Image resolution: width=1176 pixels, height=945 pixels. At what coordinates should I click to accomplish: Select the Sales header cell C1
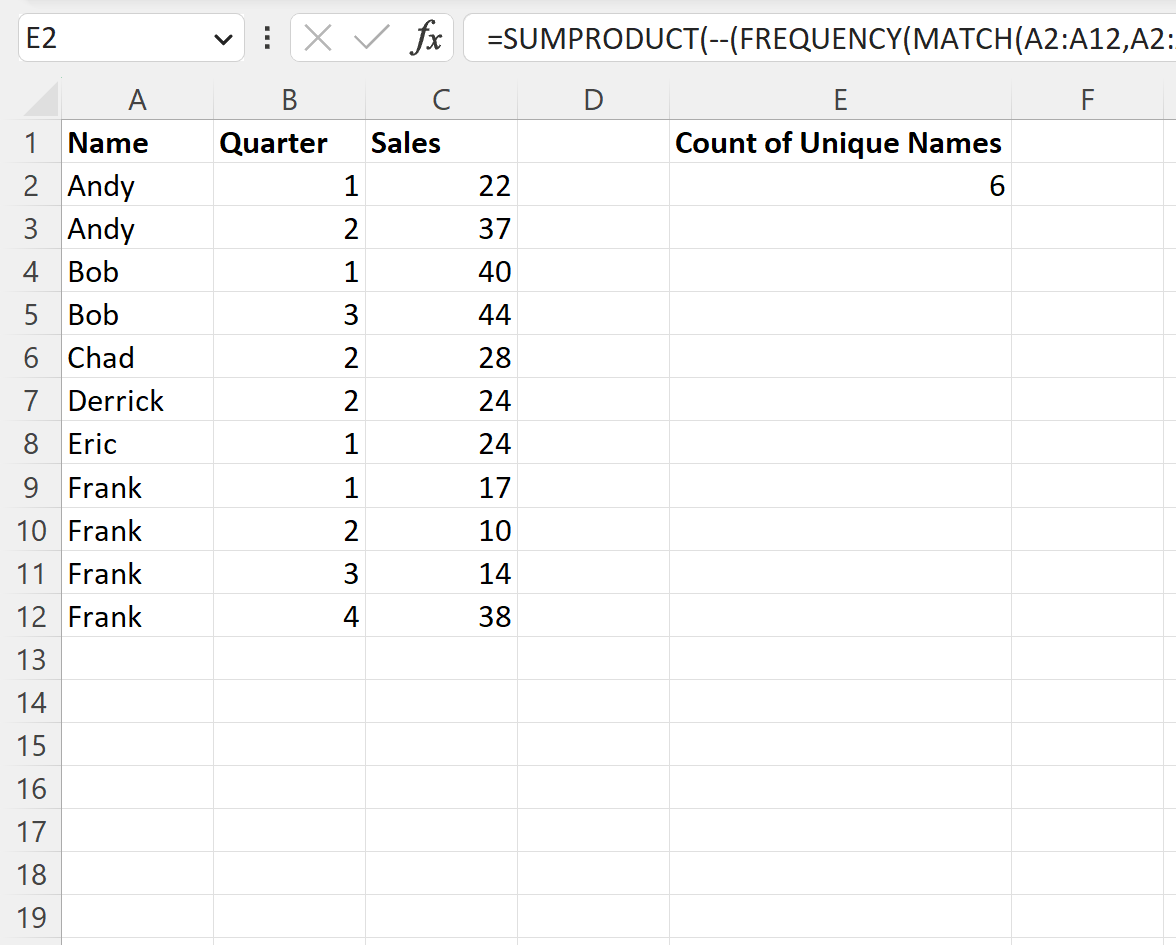[x=441, y=142]
